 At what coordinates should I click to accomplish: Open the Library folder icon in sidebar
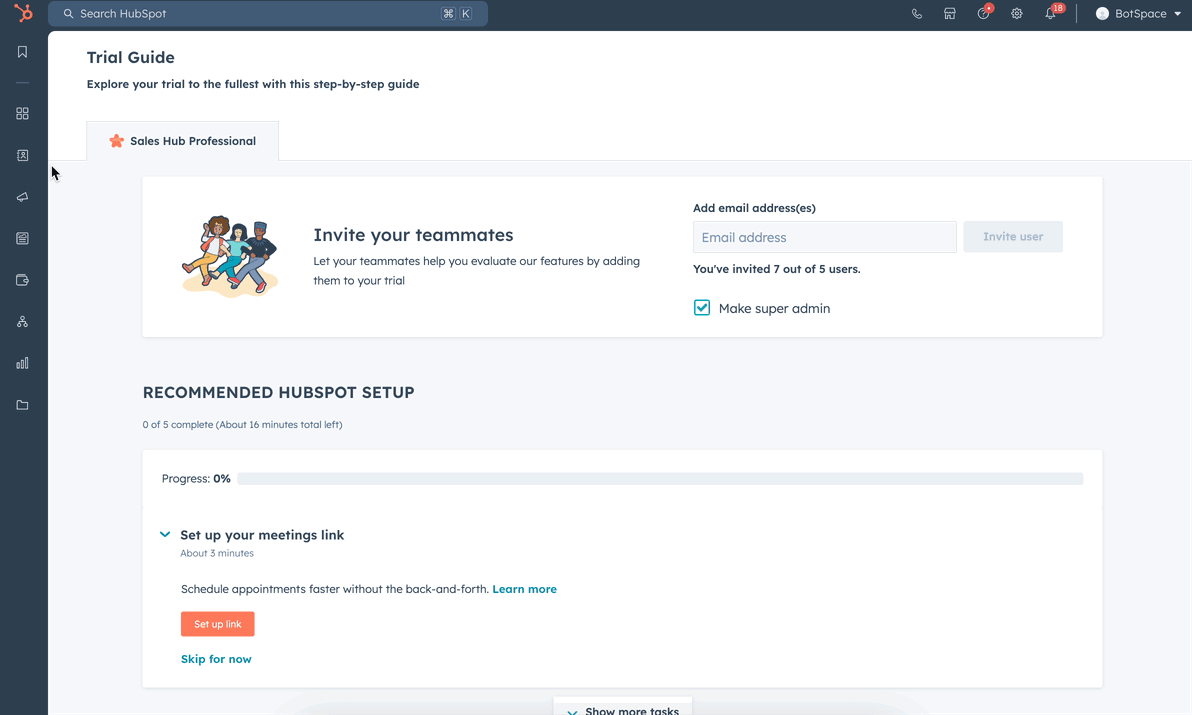tap(22, 405)
